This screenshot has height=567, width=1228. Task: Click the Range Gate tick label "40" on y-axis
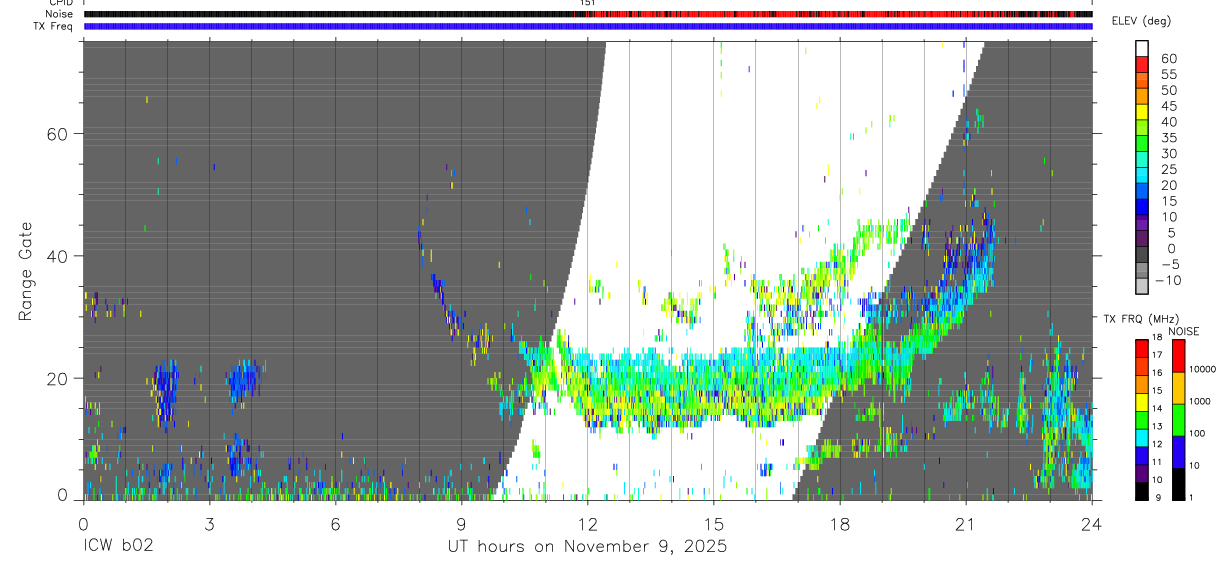[x=59, y=256]
